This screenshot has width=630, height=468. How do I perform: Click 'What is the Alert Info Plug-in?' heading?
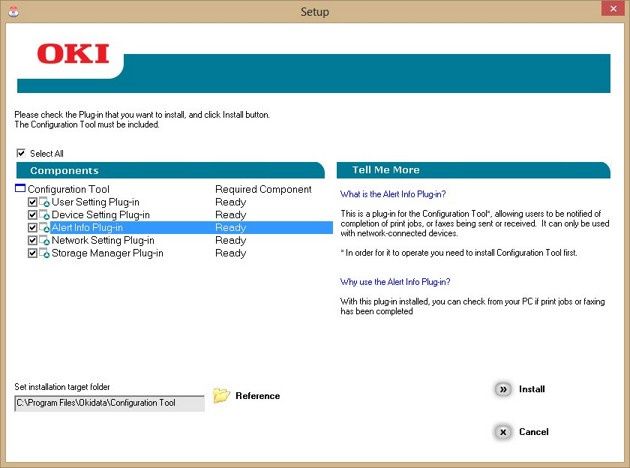coord(393,194)
